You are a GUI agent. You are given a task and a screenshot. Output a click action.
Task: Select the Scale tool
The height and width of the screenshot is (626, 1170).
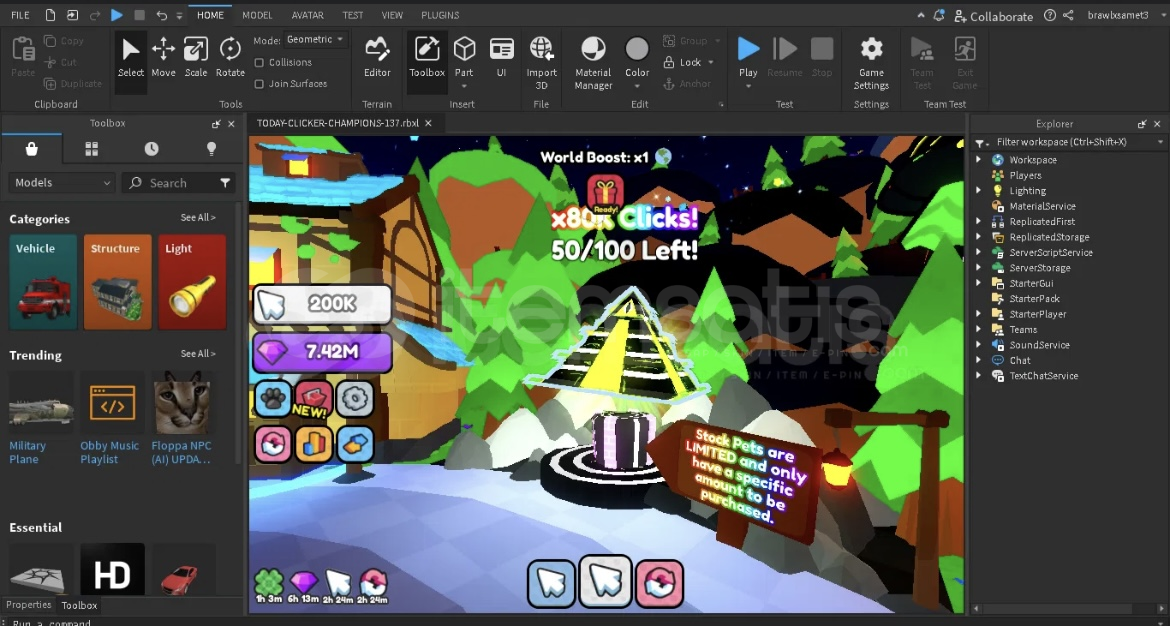coord(196,57)
